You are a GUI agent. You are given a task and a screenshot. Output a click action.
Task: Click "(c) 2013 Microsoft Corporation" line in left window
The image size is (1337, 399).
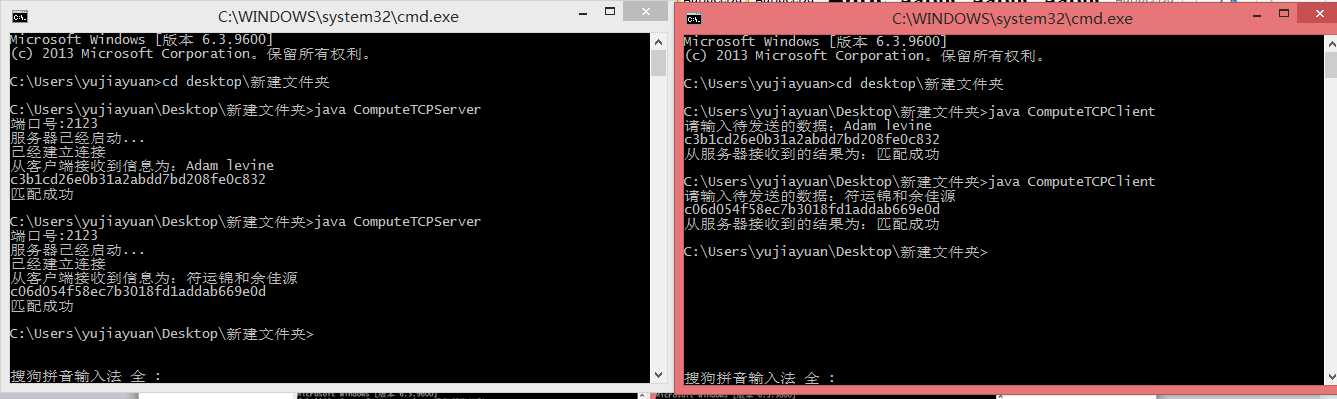(x=190, y=55)
